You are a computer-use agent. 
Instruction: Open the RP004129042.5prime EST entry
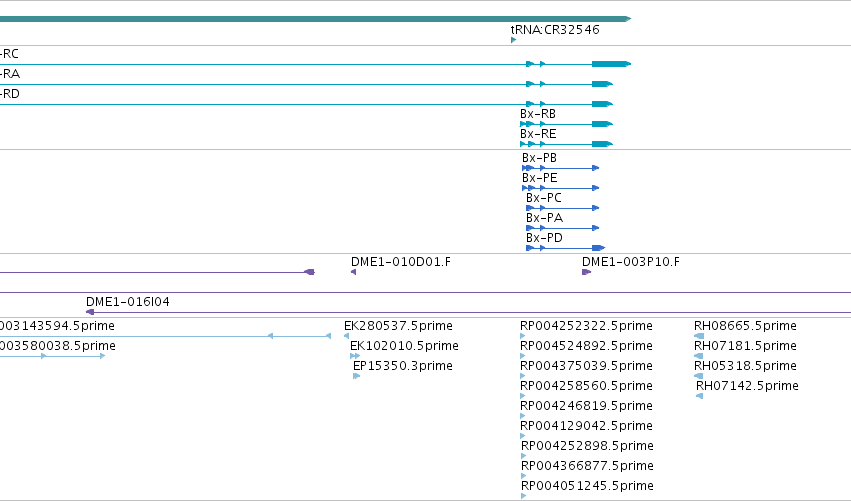click(x=586, y=426)
